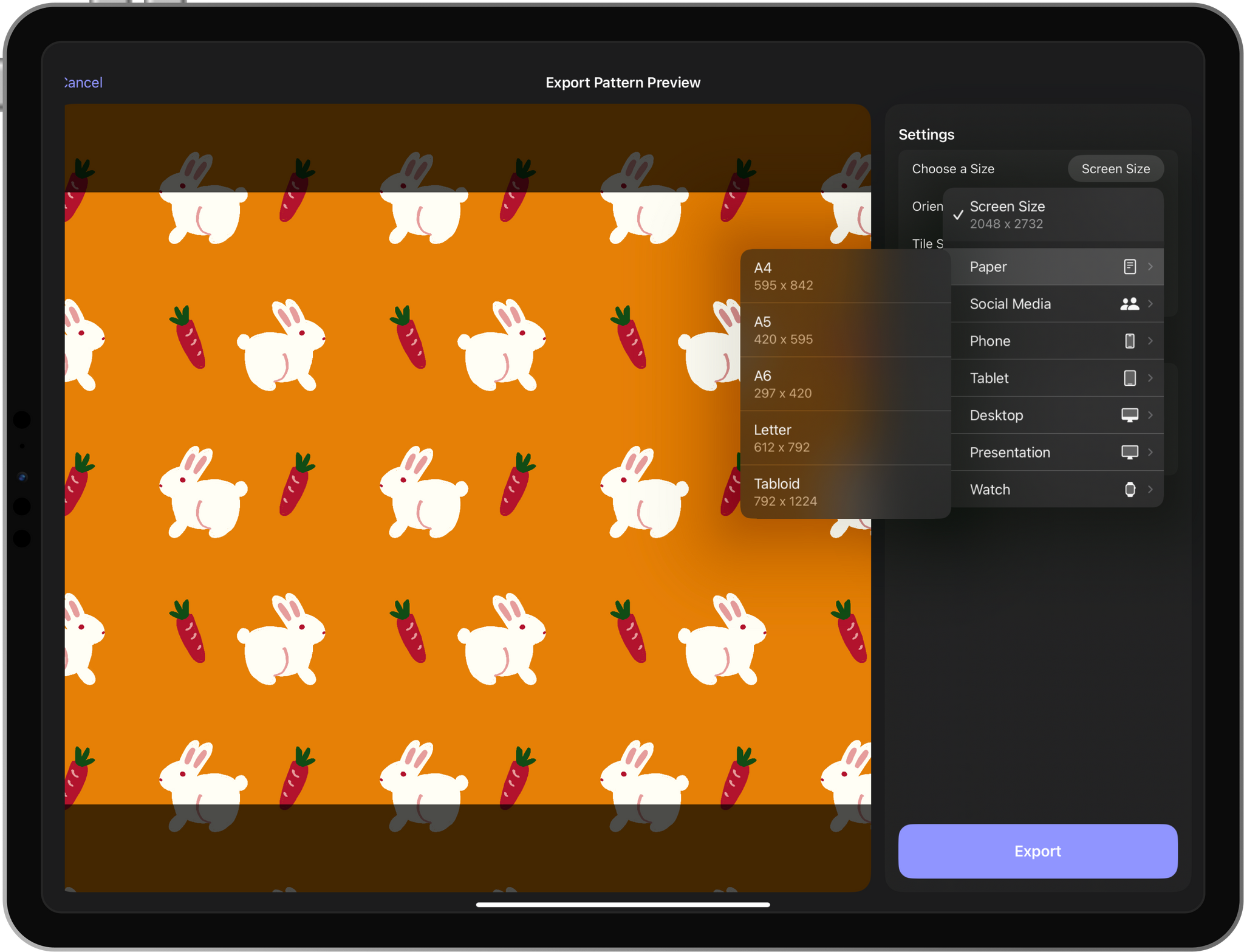
Task: Expand the Desktop submenu chevron
Action: pyautogui.click(x=1150, y=415)
